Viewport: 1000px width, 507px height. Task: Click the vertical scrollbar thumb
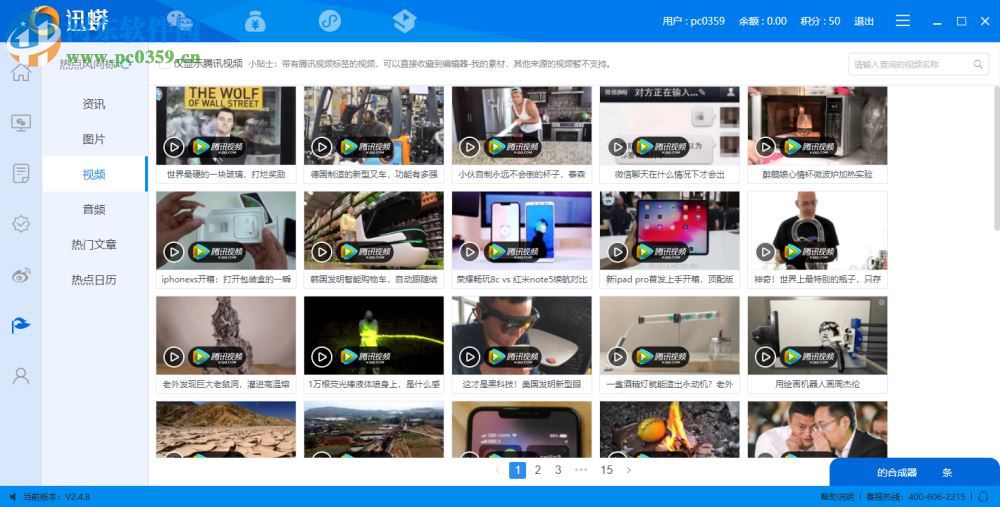(996, 158)
